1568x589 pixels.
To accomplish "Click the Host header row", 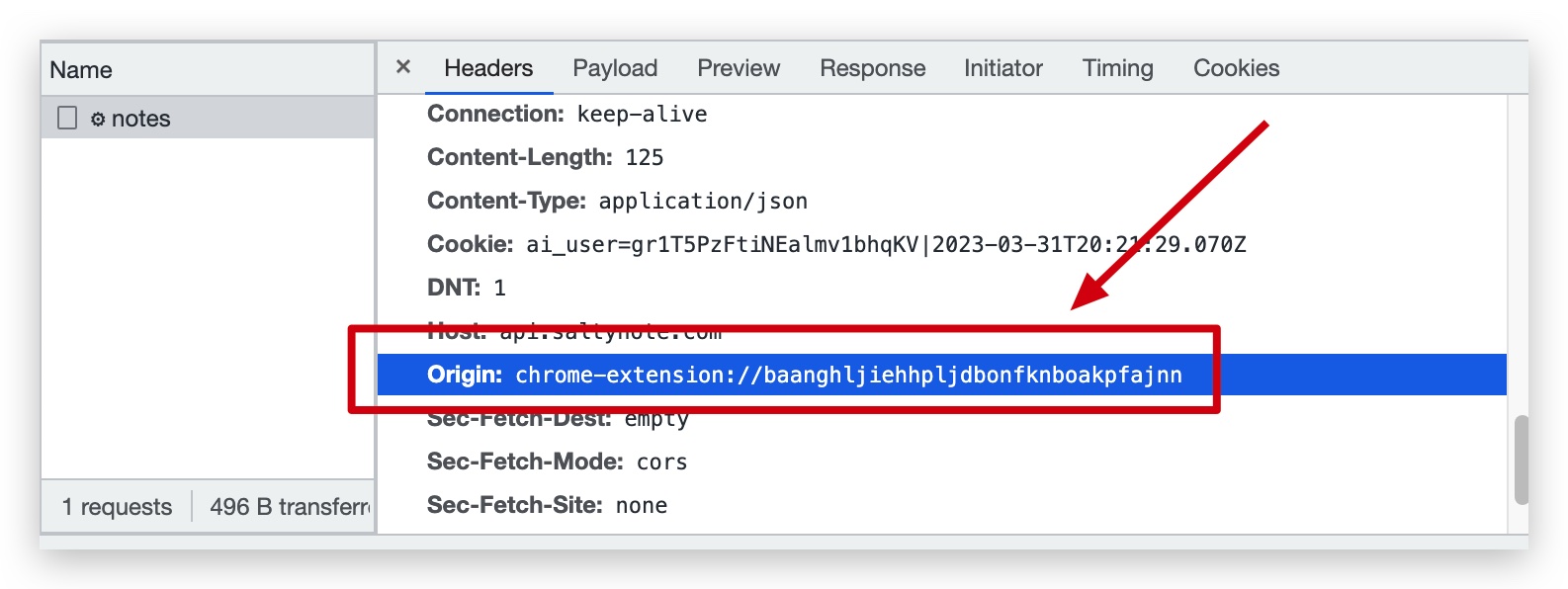I will (x=573, y=331).
